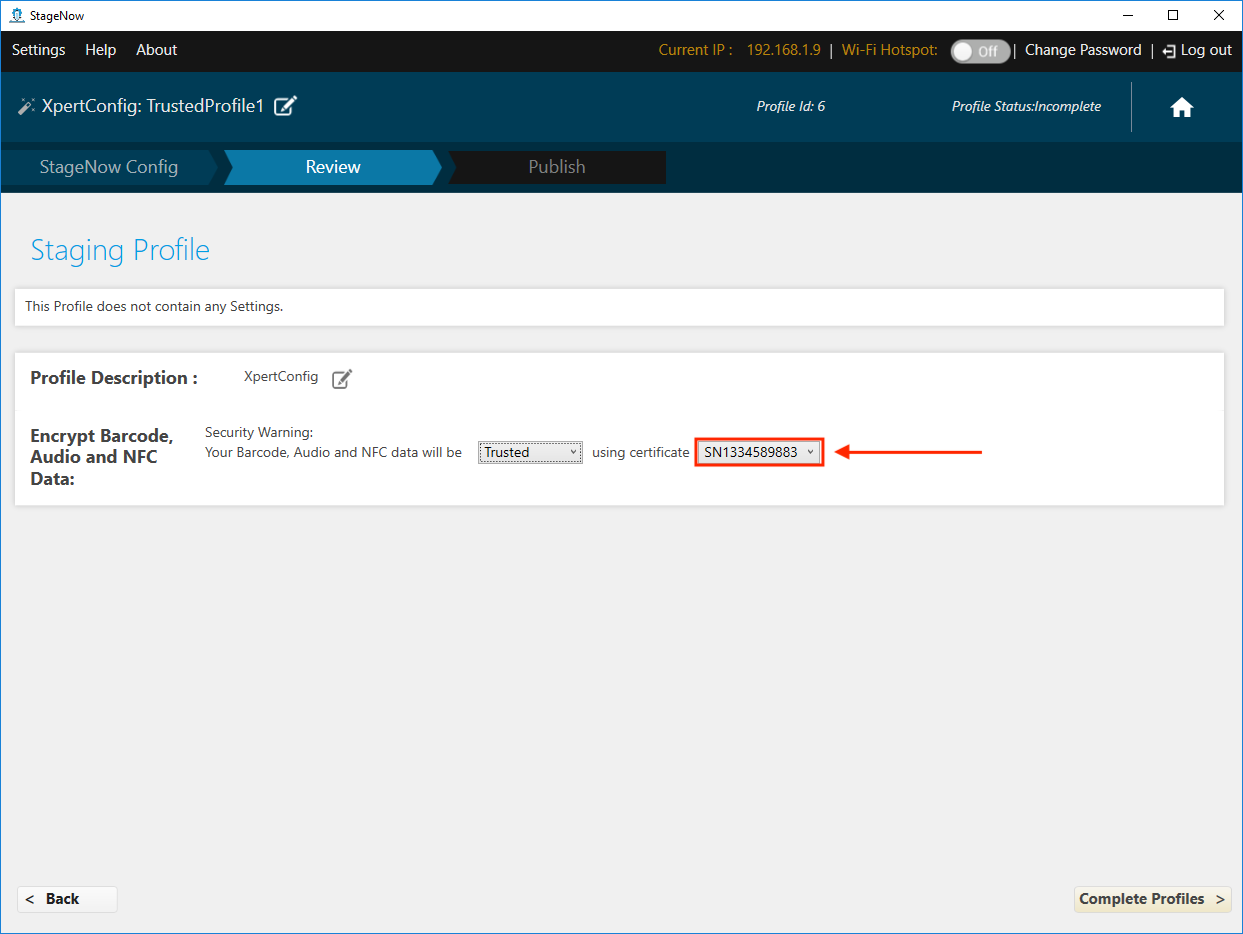The image size is (1243, 934).
Task: Minimize the StageNow window
Action: click(x=1127, y=15)
